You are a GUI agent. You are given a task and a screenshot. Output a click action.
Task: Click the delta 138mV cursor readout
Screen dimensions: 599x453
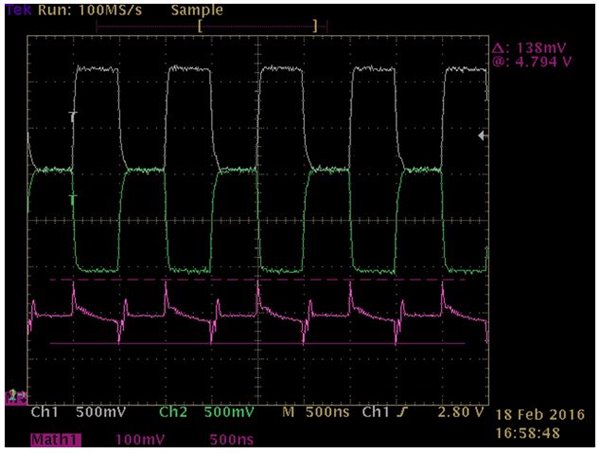pyautogui.click(x=529, y=48)
